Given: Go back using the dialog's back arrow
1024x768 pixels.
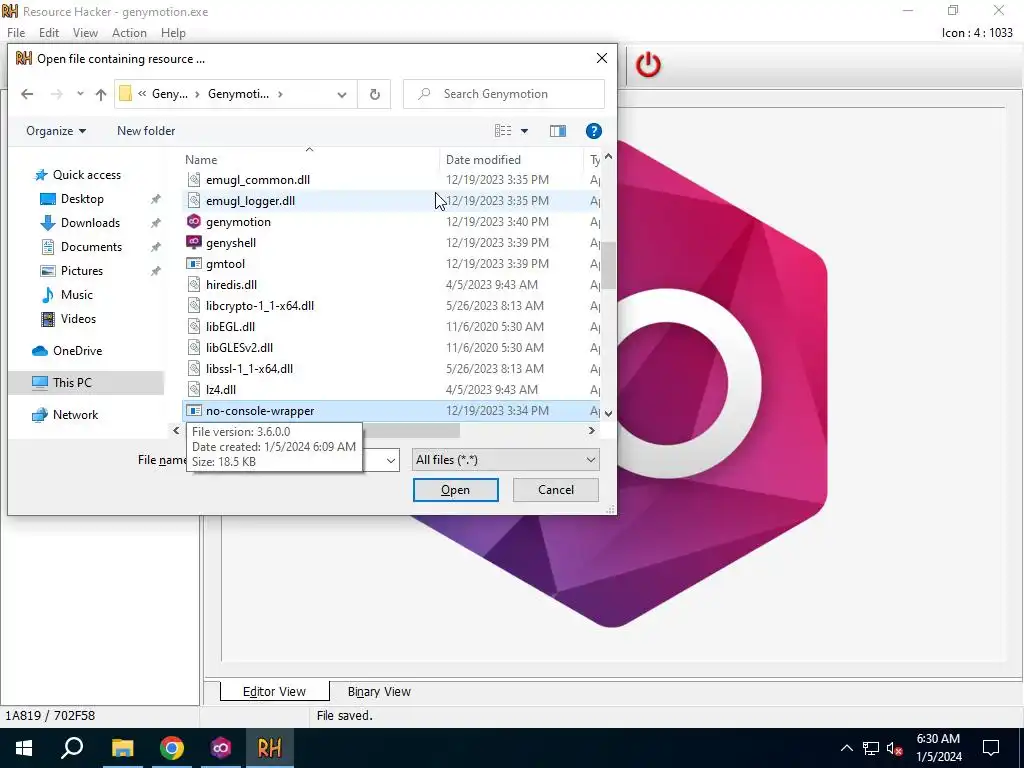Looking at the screenshot, I should click(27, 94).
